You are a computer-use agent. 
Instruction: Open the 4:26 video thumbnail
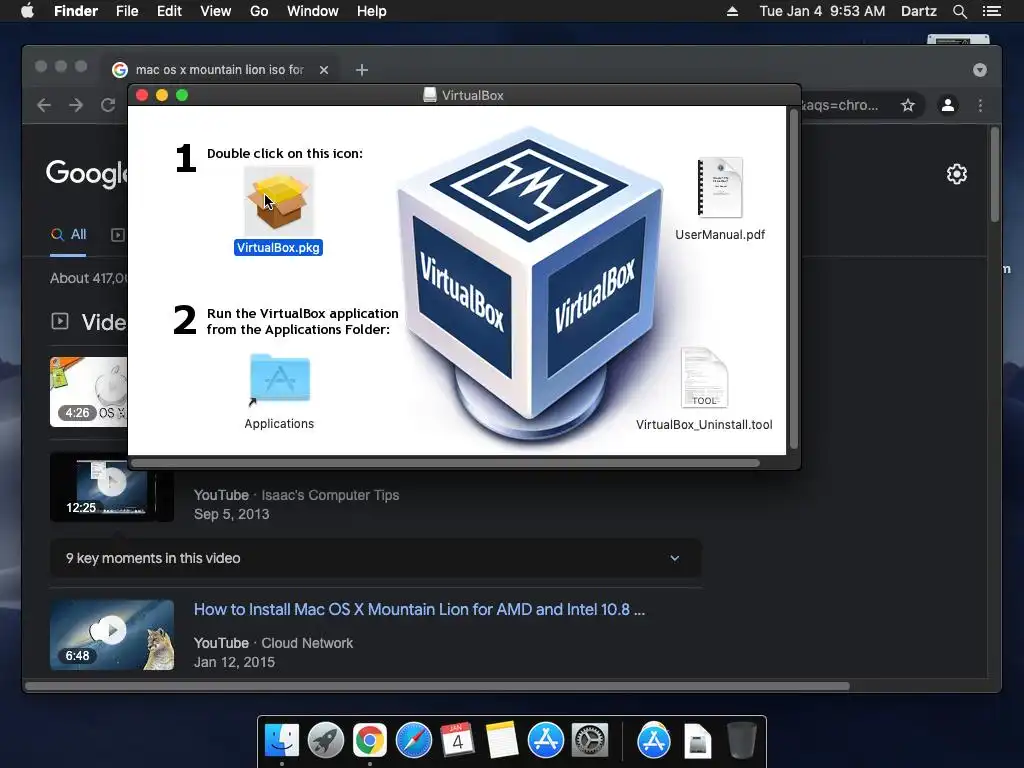click(89, 392)
